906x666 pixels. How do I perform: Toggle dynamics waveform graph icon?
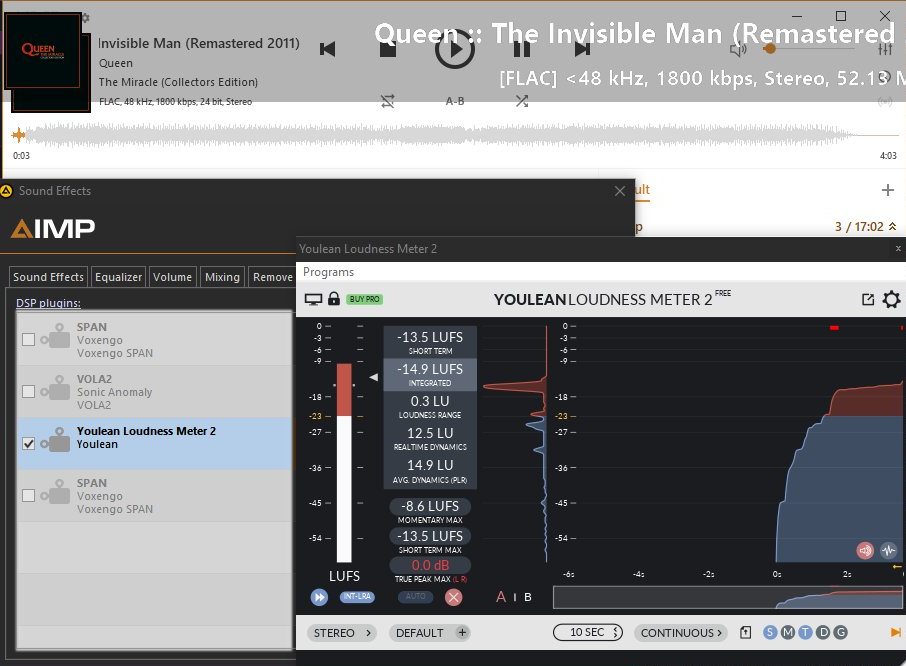pyautogui.click(x=889, y=550)
